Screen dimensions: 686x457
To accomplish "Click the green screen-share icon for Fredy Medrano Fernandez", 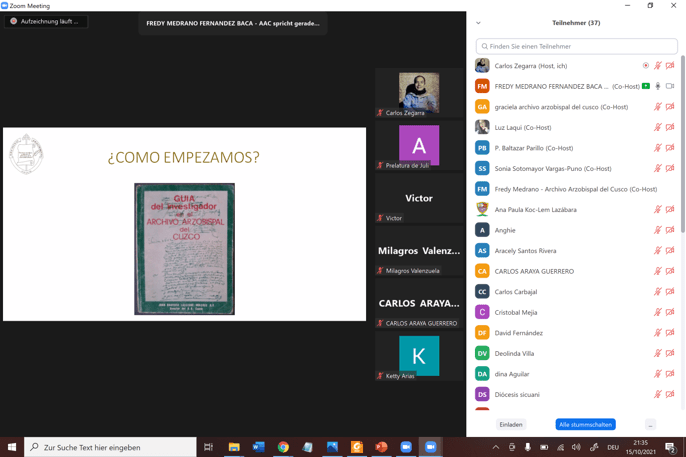I will tap(646, 86).
